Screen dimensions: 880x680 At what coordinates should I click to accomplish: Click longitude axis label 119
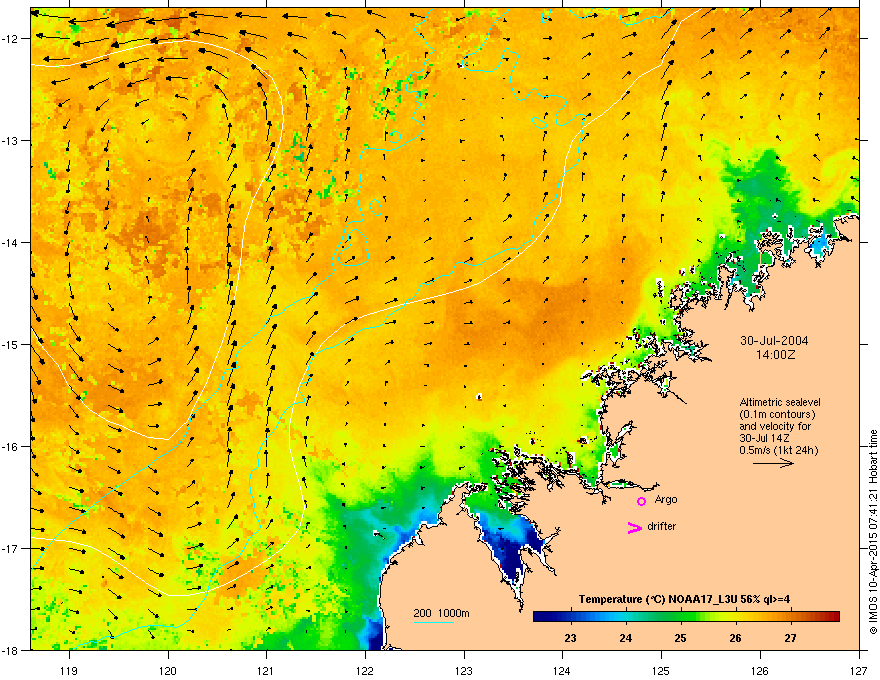click(x=69, y=670)
